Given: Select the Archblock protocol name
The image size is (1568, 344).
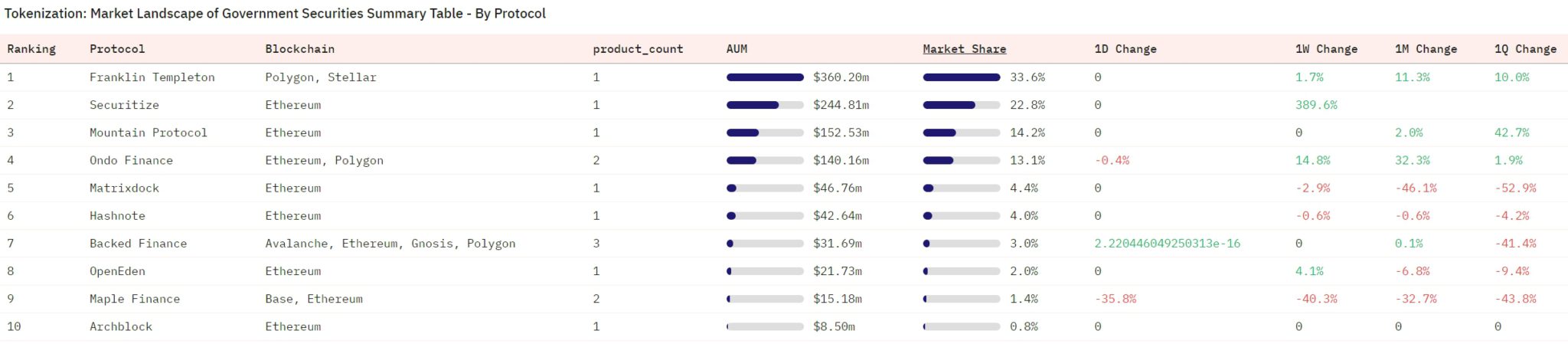Looking at the screenshot, I should click(x=121, y=326).
